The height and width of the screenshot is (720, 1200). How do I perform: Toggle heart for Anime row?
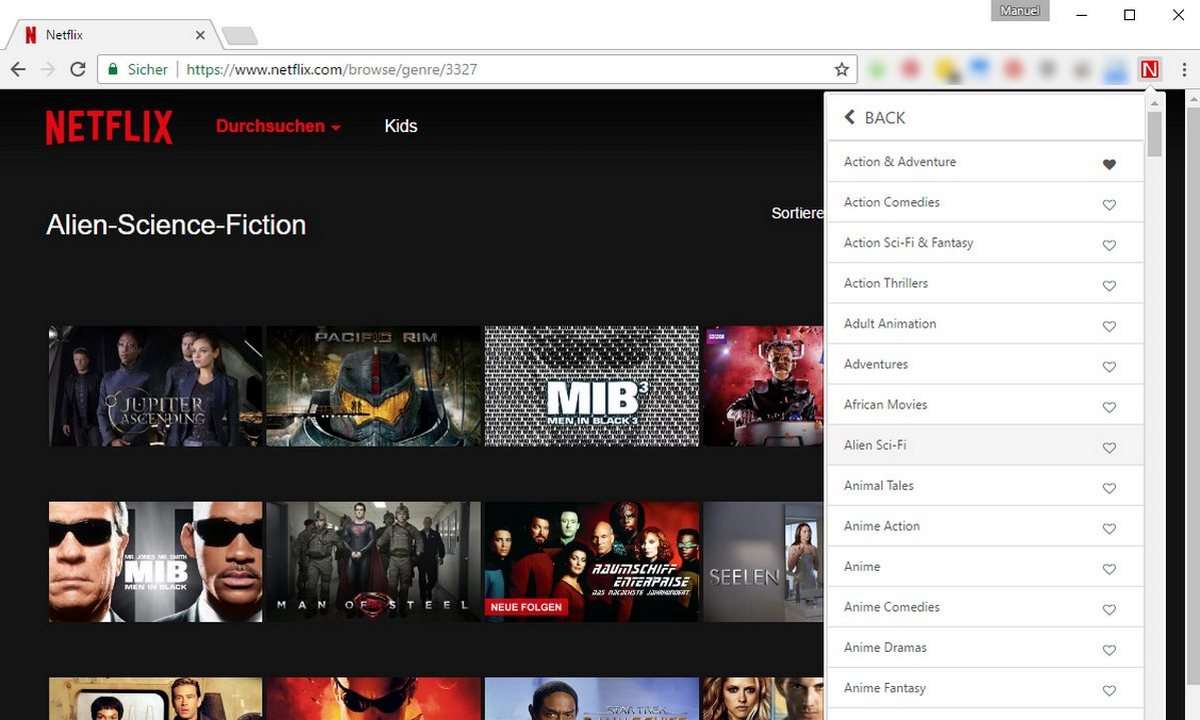(1109, 569)
